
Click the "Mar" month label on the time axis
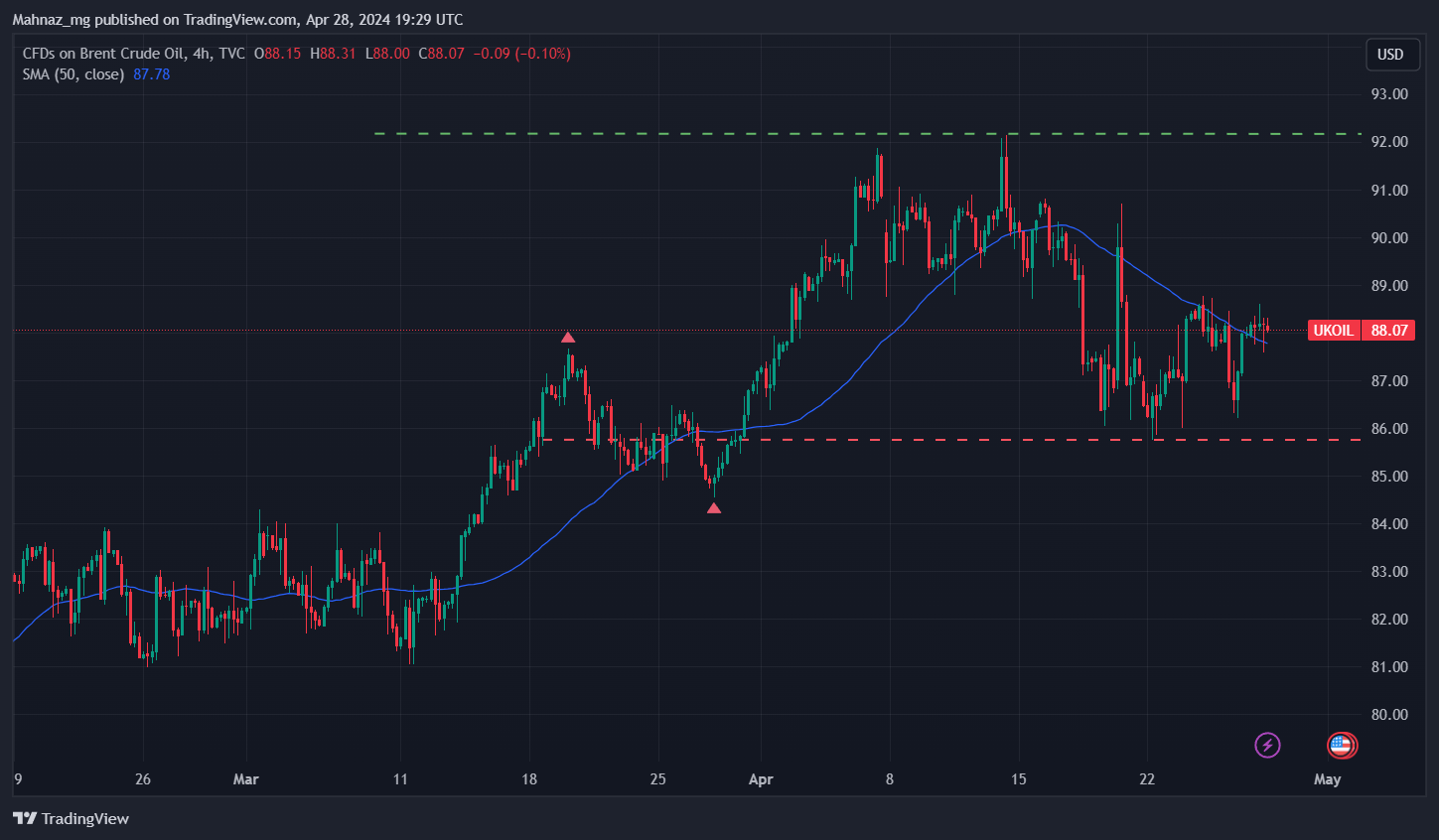pos(245,779)
